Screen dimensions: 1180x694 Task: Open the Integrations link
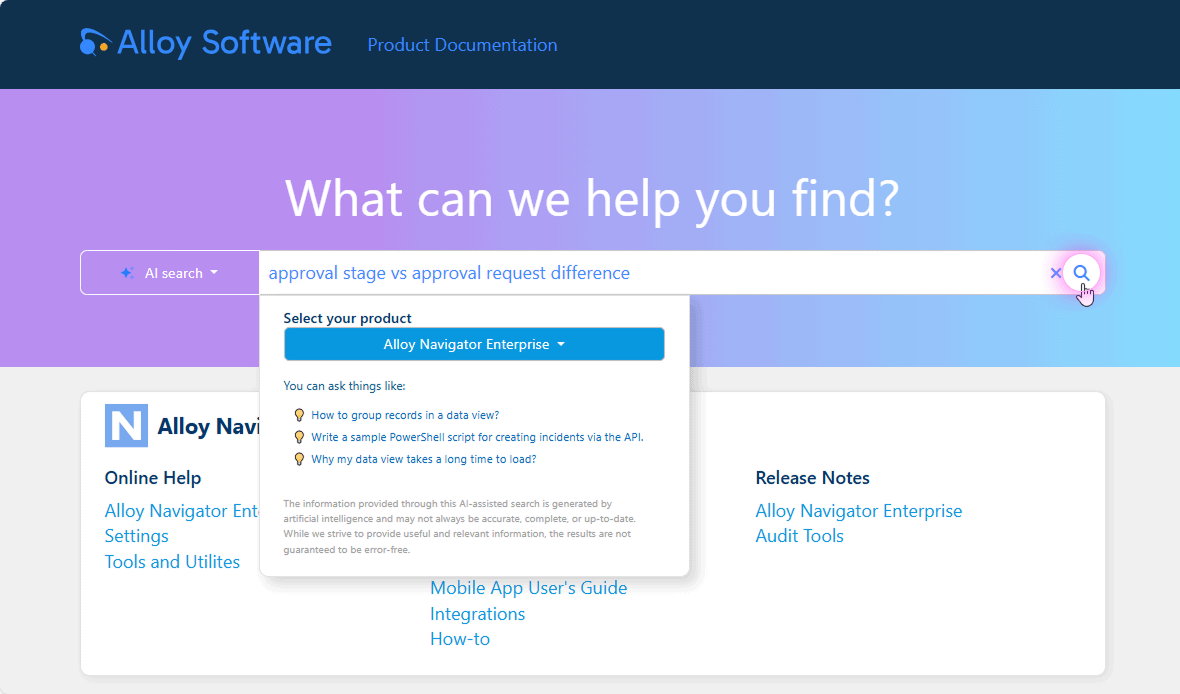click(477, 614)
